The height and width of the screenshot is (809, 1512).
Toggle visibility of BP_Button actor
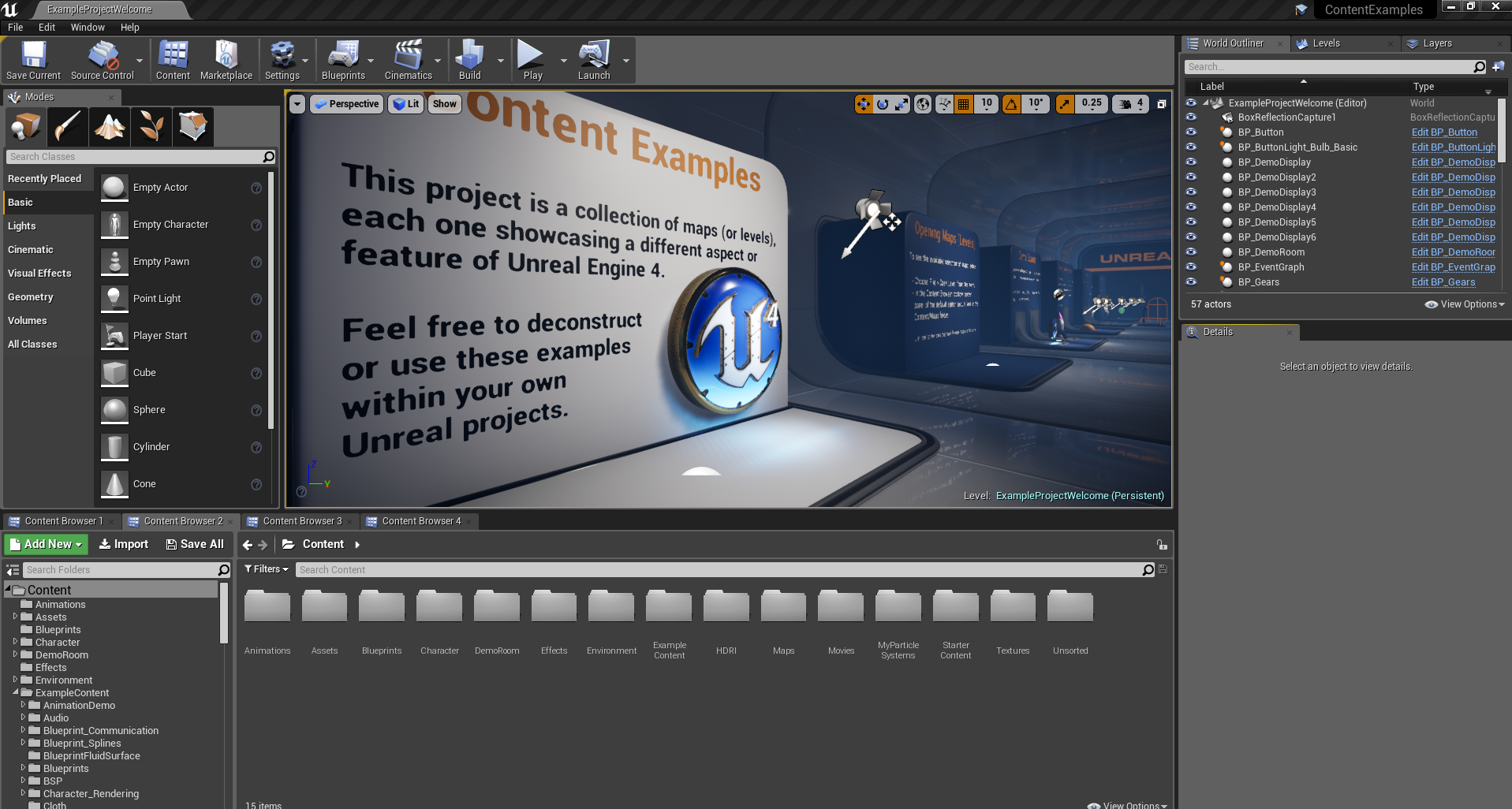coord(1191,132)
